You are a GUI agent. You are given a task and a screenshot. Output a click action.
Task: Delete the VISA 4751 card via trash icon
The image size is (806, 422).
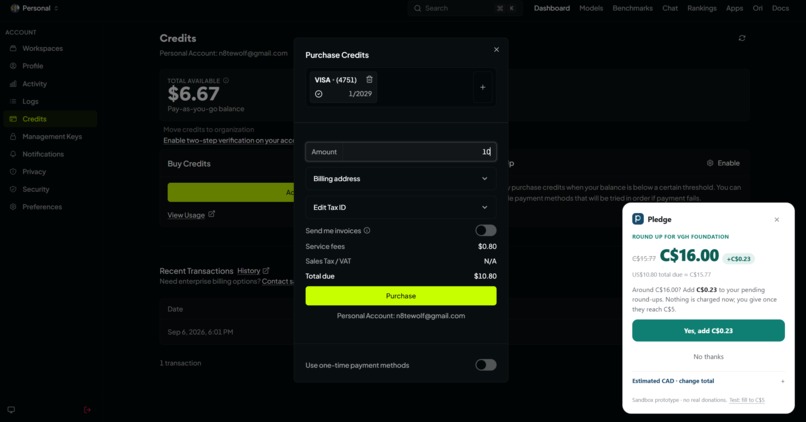click(369, 79)
